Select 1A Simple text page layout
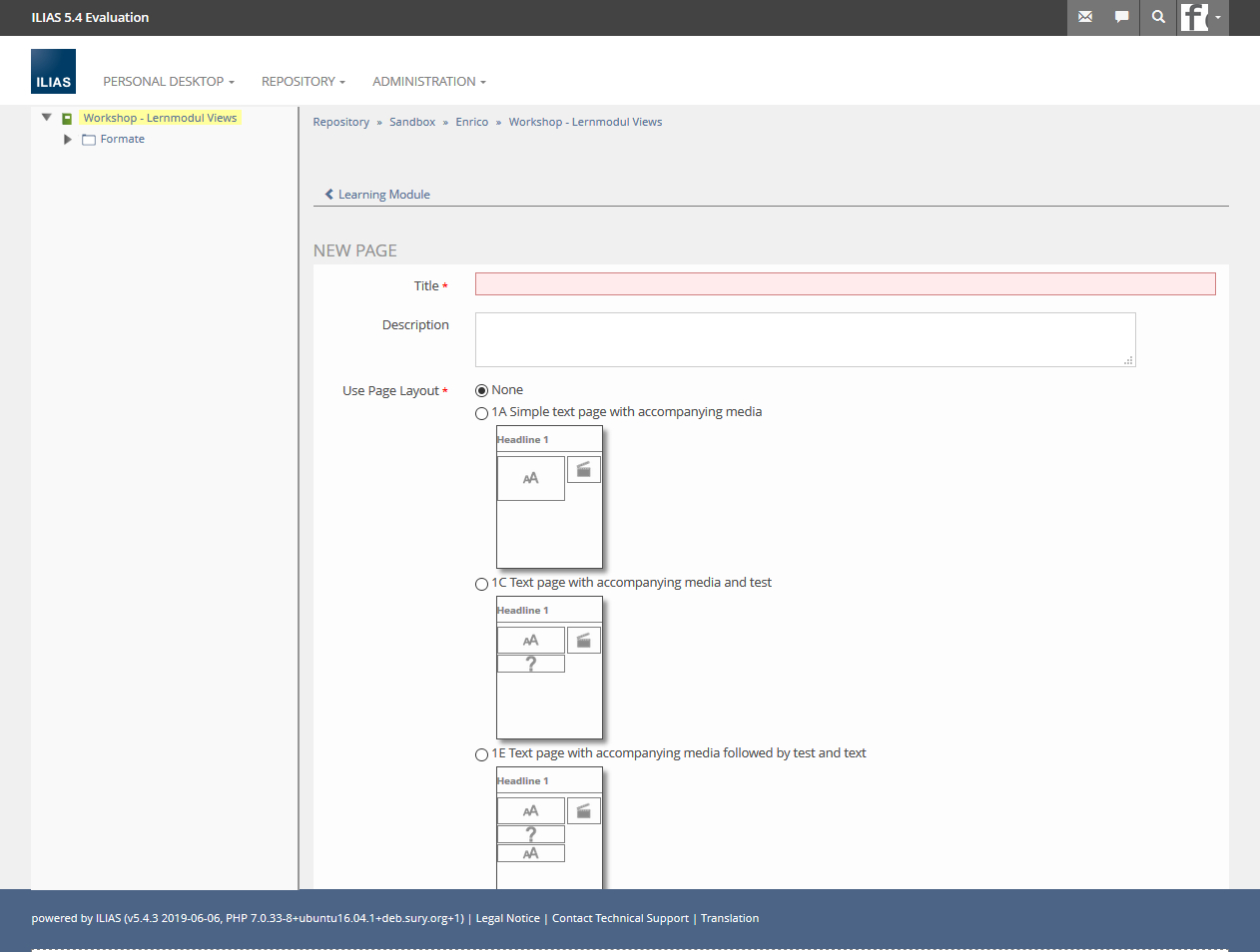Image resolution: width=1260 pixels, height=952 pixels. click(x=482, y=413)
